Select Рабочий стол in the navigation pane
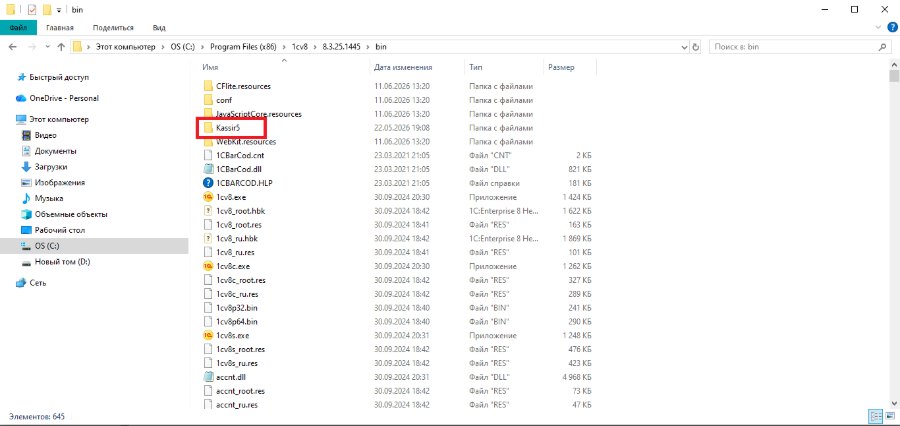 tap(60, 230)
